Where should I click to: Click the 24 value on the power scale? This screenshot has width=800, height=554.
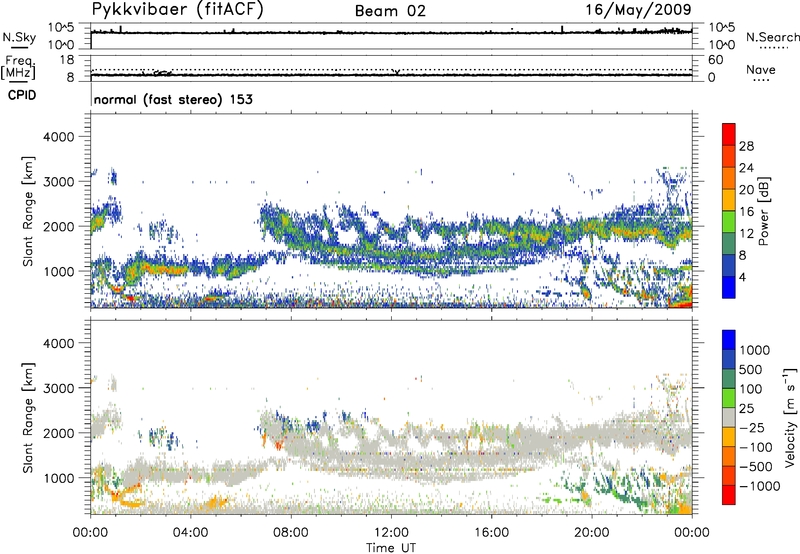pyautogui.click(x=746, y=168)
